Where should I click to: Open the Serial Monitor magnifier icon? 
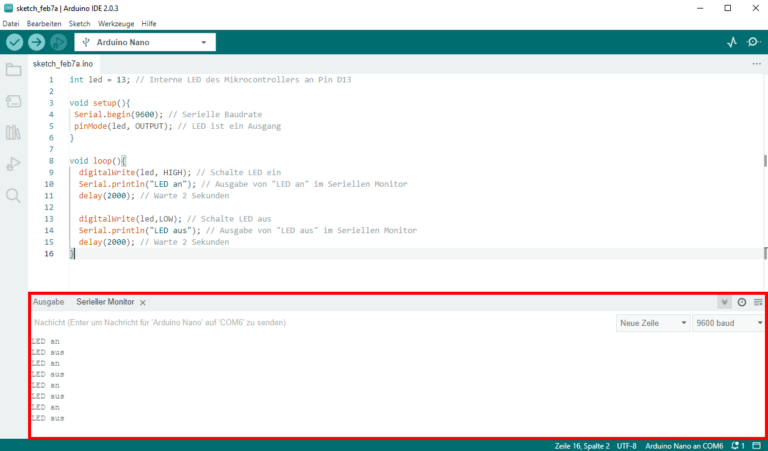753,42
